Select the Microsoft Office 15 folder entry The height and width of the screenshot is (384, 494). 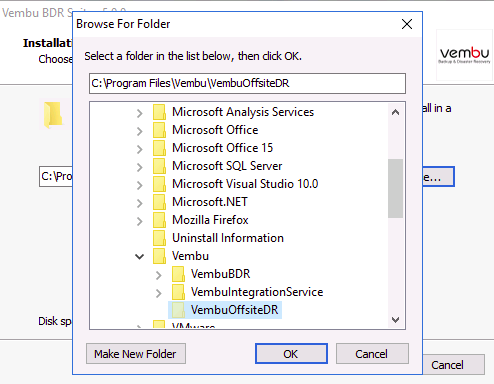tap(222, 148)
